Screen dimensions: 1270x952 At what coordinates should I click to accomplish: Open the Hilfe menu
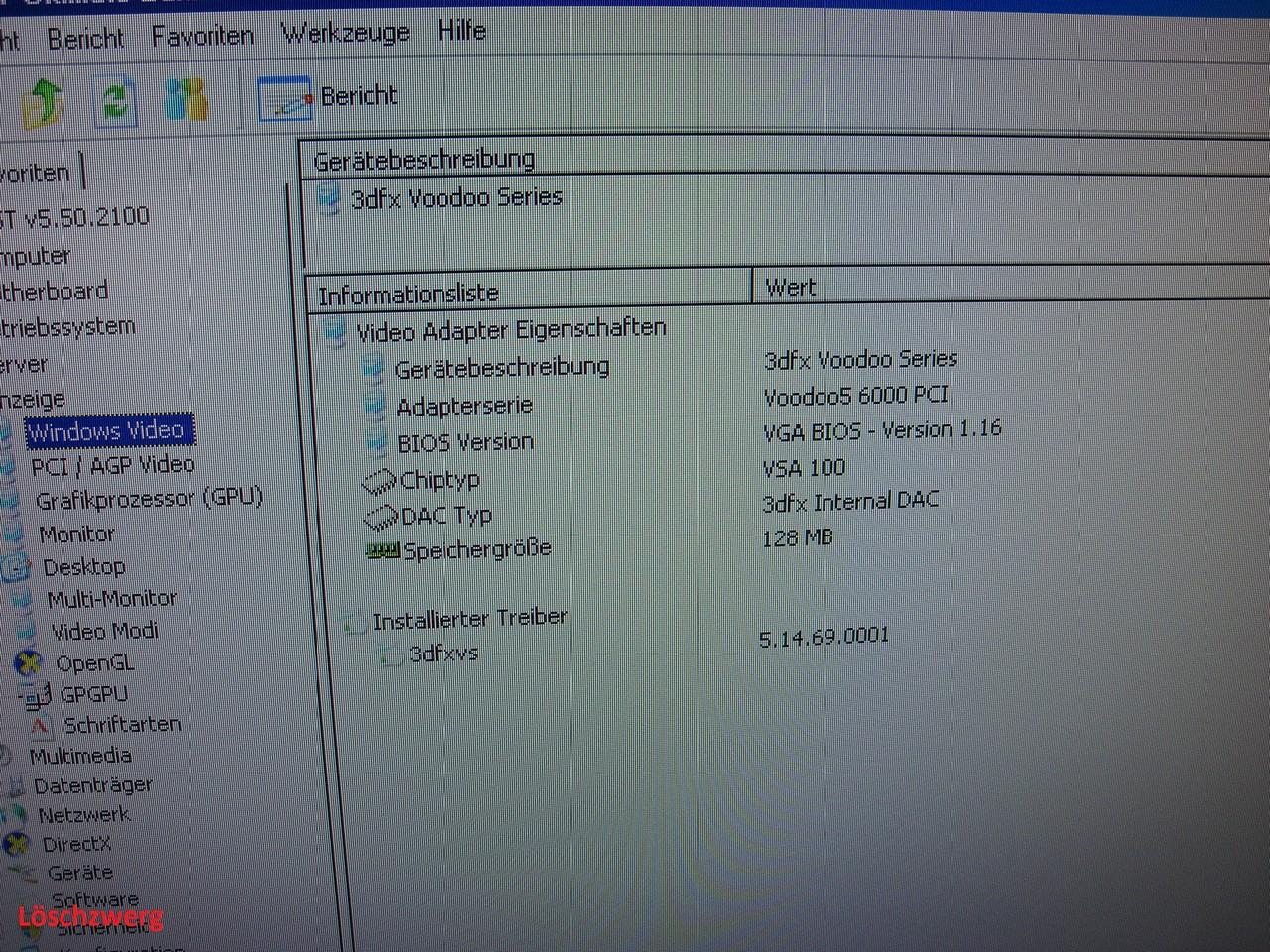461,31
